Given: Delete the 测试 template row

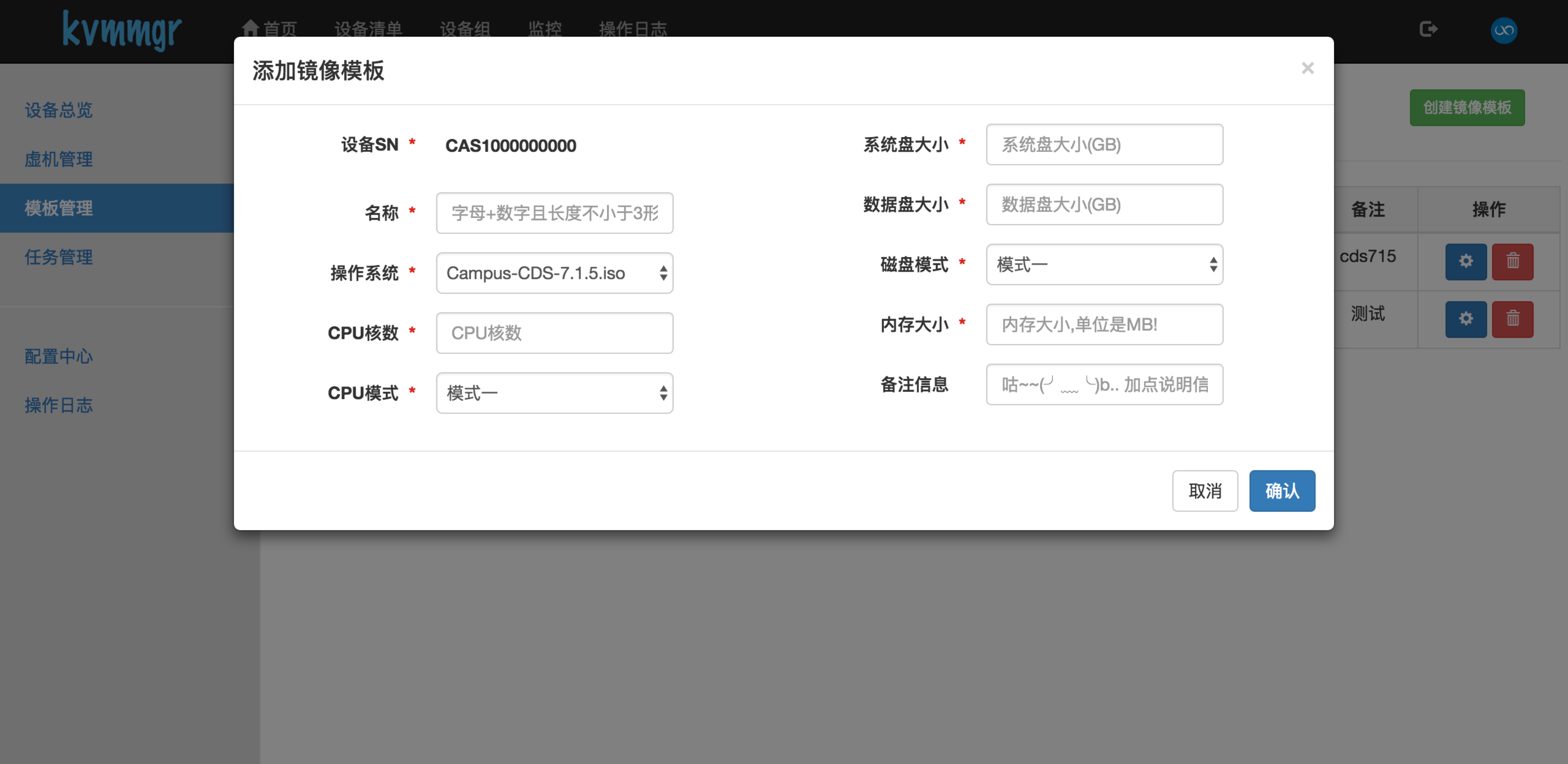Looking at the screenshot, I should [x=1512, y=319].
